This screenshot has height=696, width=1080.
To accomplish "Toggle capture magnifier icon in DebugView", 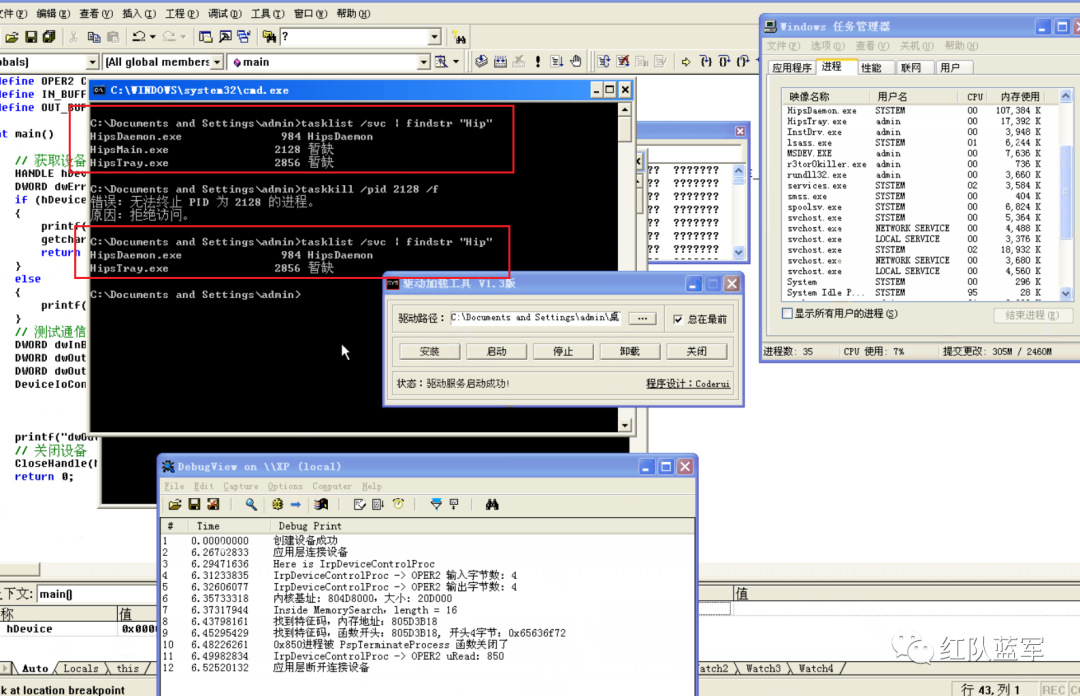I will [x=251, y=504].
